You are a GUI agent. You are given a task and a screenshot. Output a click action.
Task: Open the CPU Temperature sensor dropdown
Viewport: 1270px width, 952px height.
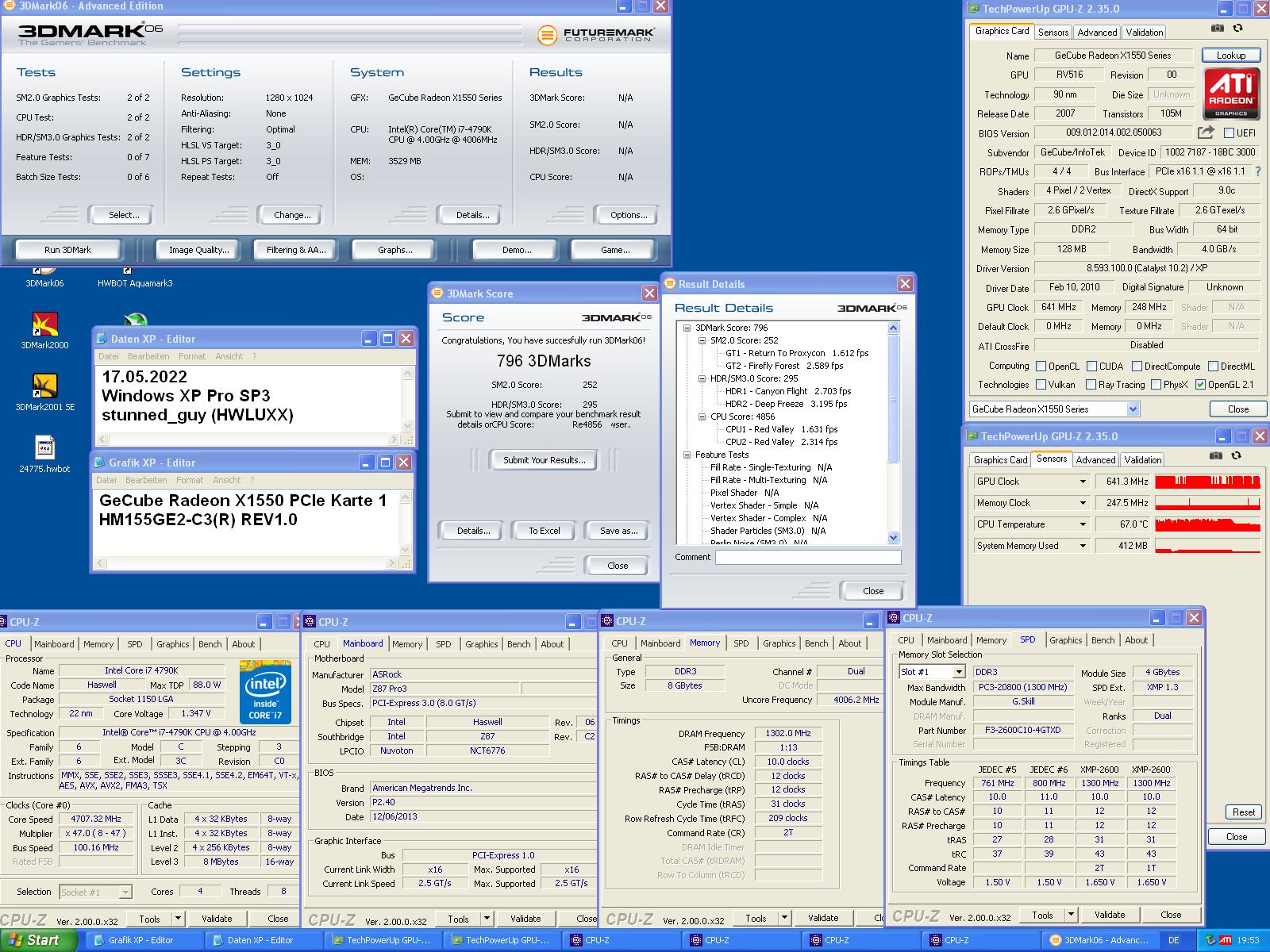click(1082, 524)
